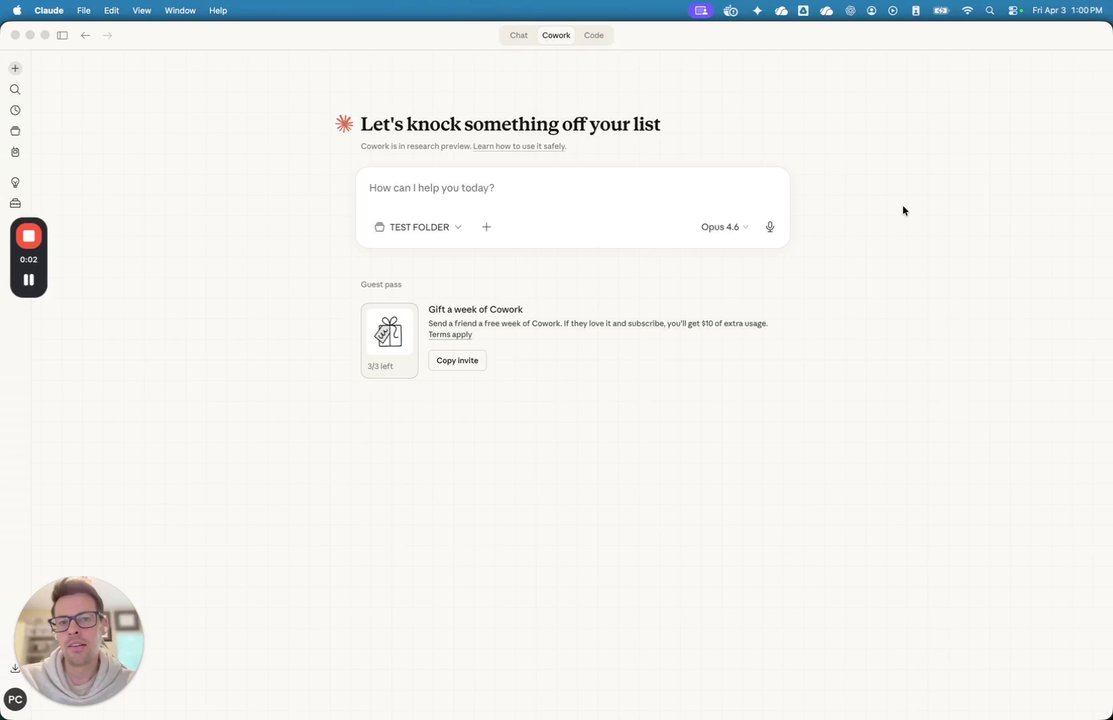Open Learn how to use it safely link
This screenshot has height=720, width=1113.
520,146
